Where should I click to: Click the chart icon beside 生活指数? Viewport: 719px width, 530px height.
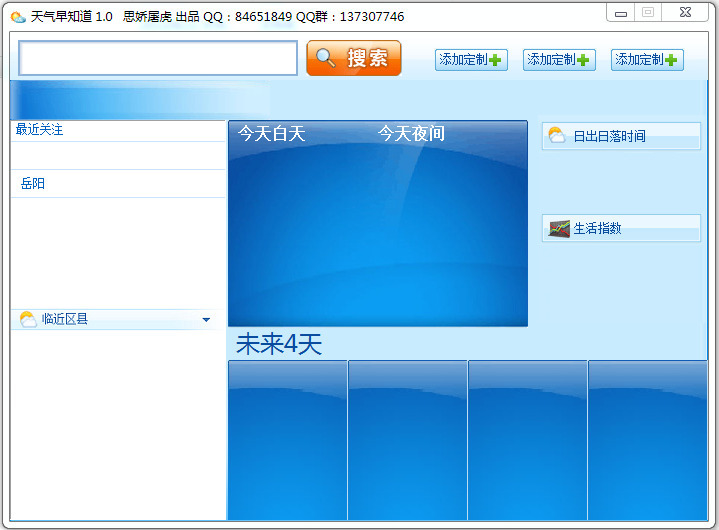559,228
